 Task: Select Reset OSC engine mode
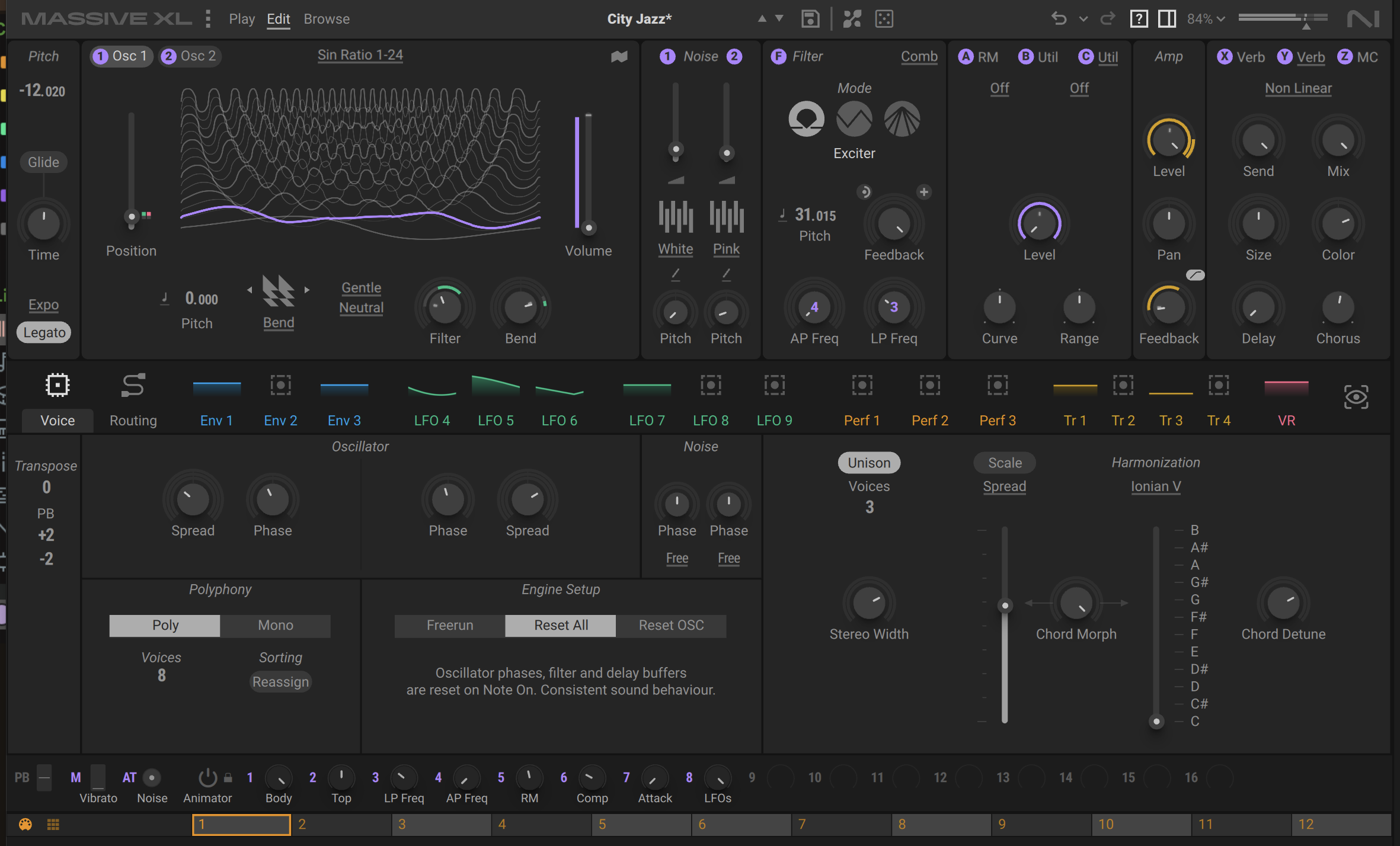point(671,625)
